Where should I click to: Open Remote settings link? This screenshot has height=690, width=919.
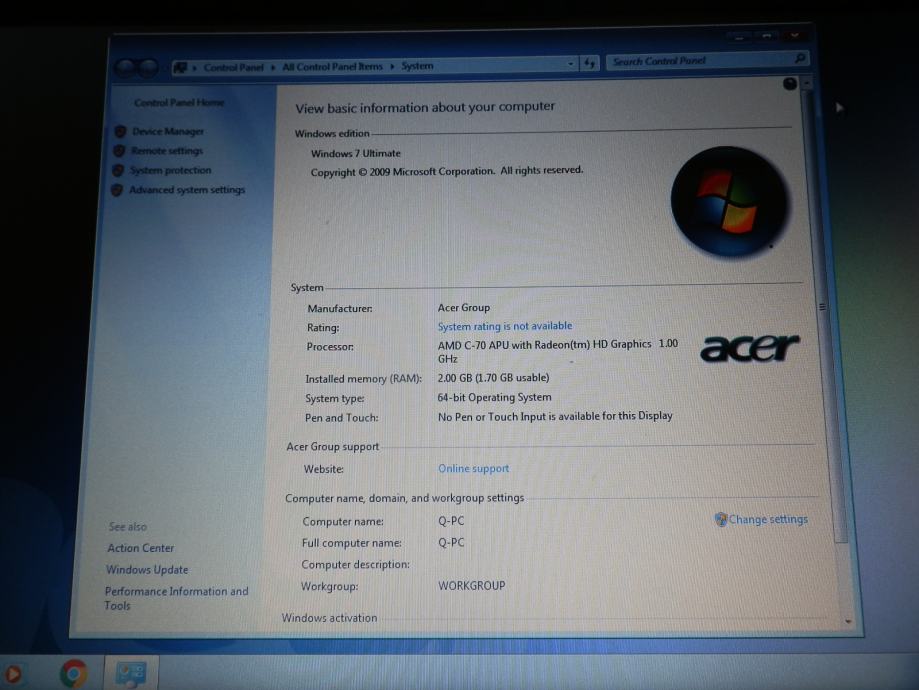coord(166,151)
